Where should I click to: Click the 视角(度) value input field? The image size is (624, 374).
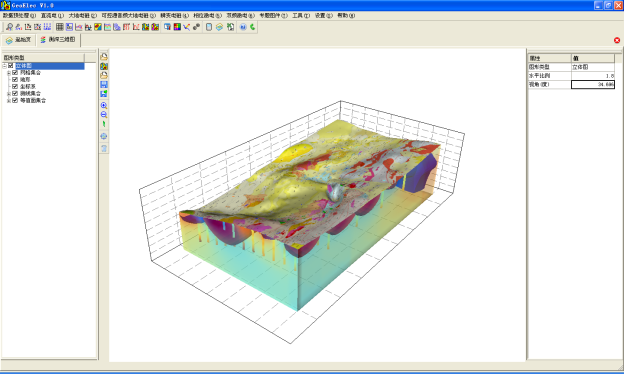pyautogui.click(x=593, y=84)
